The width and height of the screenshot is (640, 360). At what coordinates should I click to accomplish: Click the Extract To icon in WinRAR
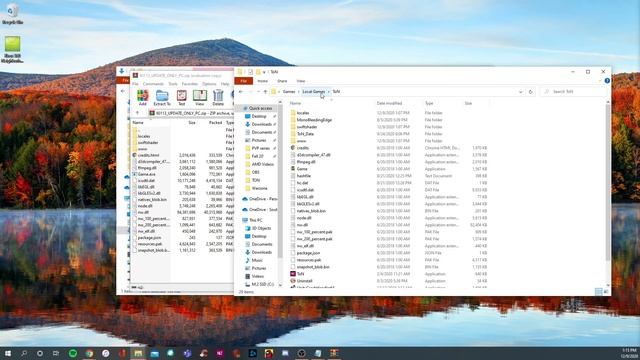[162, 98]
